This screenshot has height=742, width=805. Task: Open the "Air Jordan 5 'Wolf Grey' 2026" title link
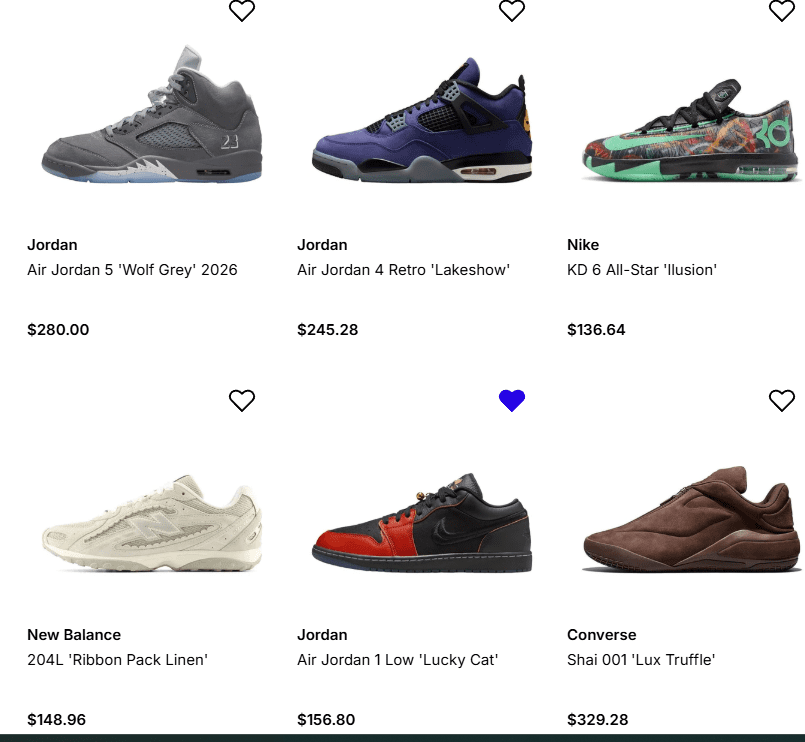(x=132, y=270)
